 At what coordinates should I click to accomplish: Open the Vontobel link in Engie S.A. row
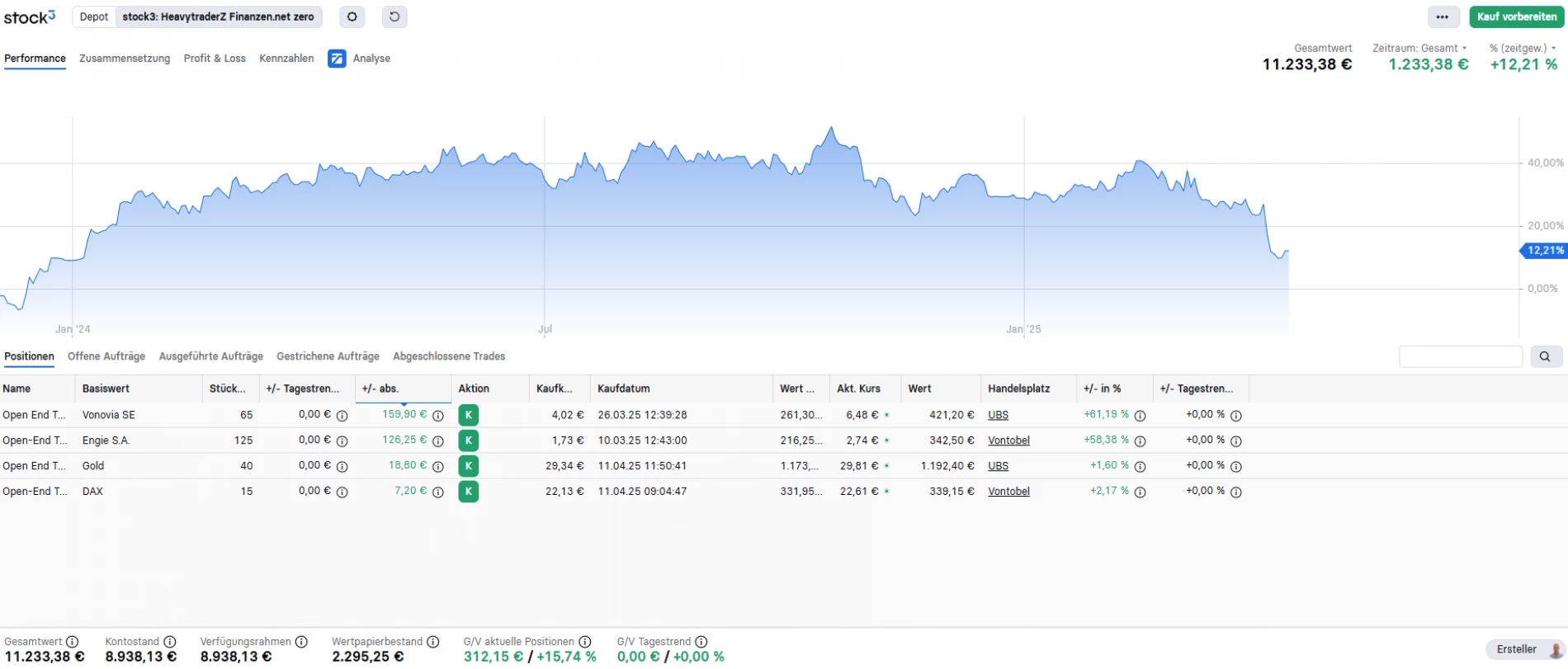1008,441
